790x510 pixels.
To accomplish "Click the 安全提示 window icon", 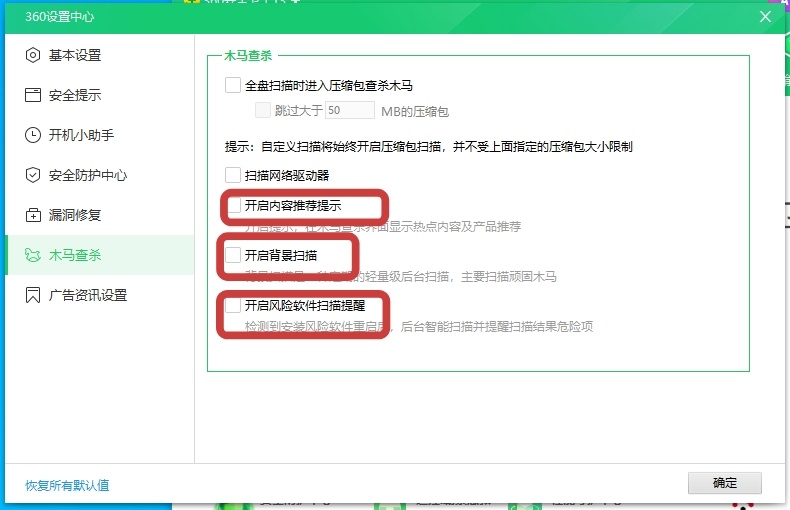I will pos(33,95).
